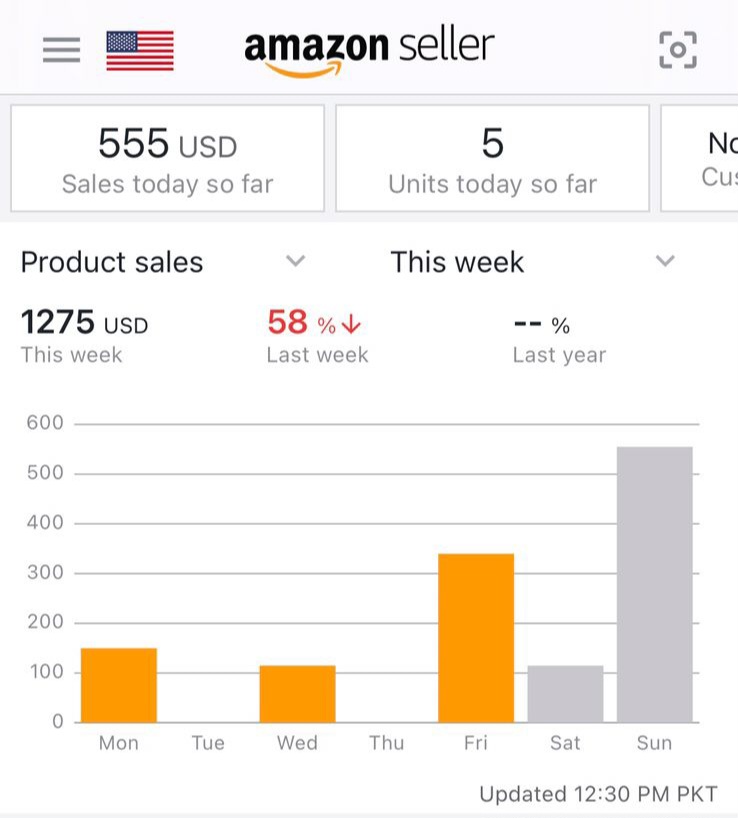Tap the Amazon Seller logo

tap(369, 50)
